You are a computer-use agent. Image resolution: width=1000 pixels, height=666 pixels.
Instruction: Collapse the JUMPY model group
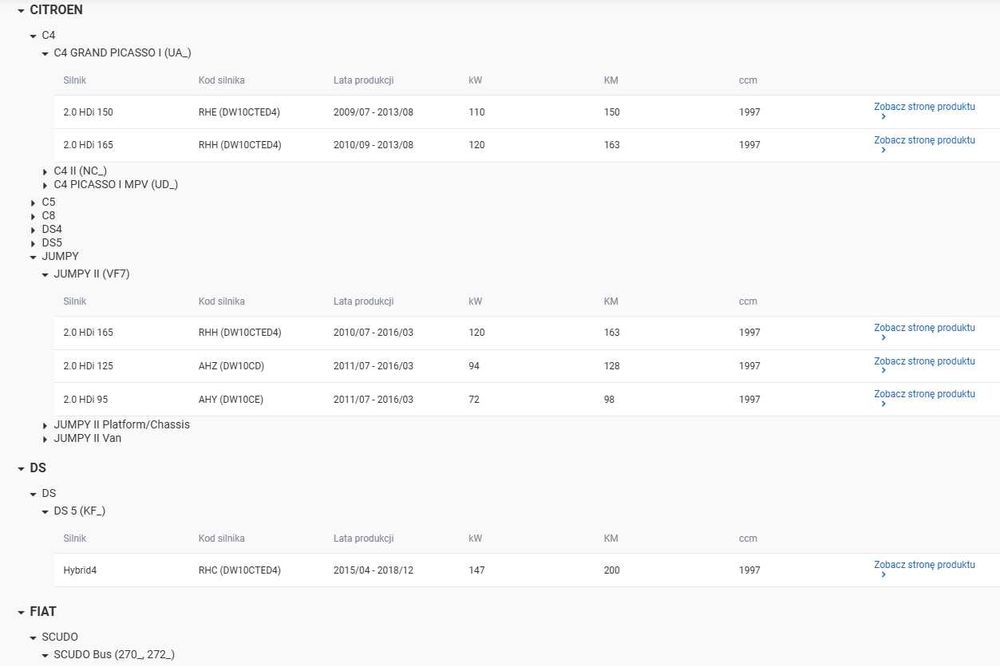coord(33,258)
